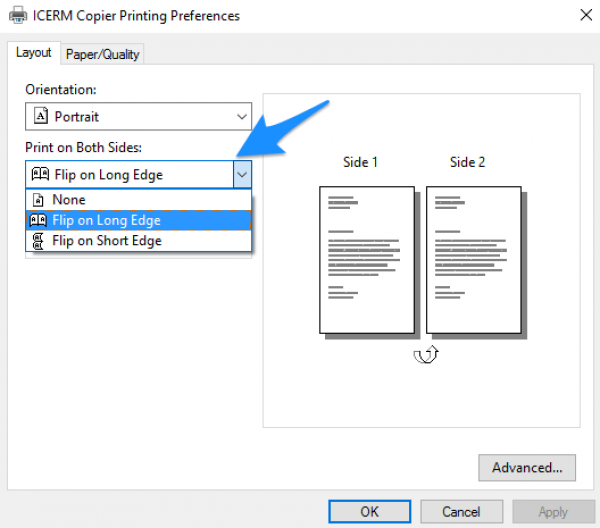600x528 pixels.
Task: Collapse the Print on Both Sides dropdown arrow
Action: [x=242, y=174]
